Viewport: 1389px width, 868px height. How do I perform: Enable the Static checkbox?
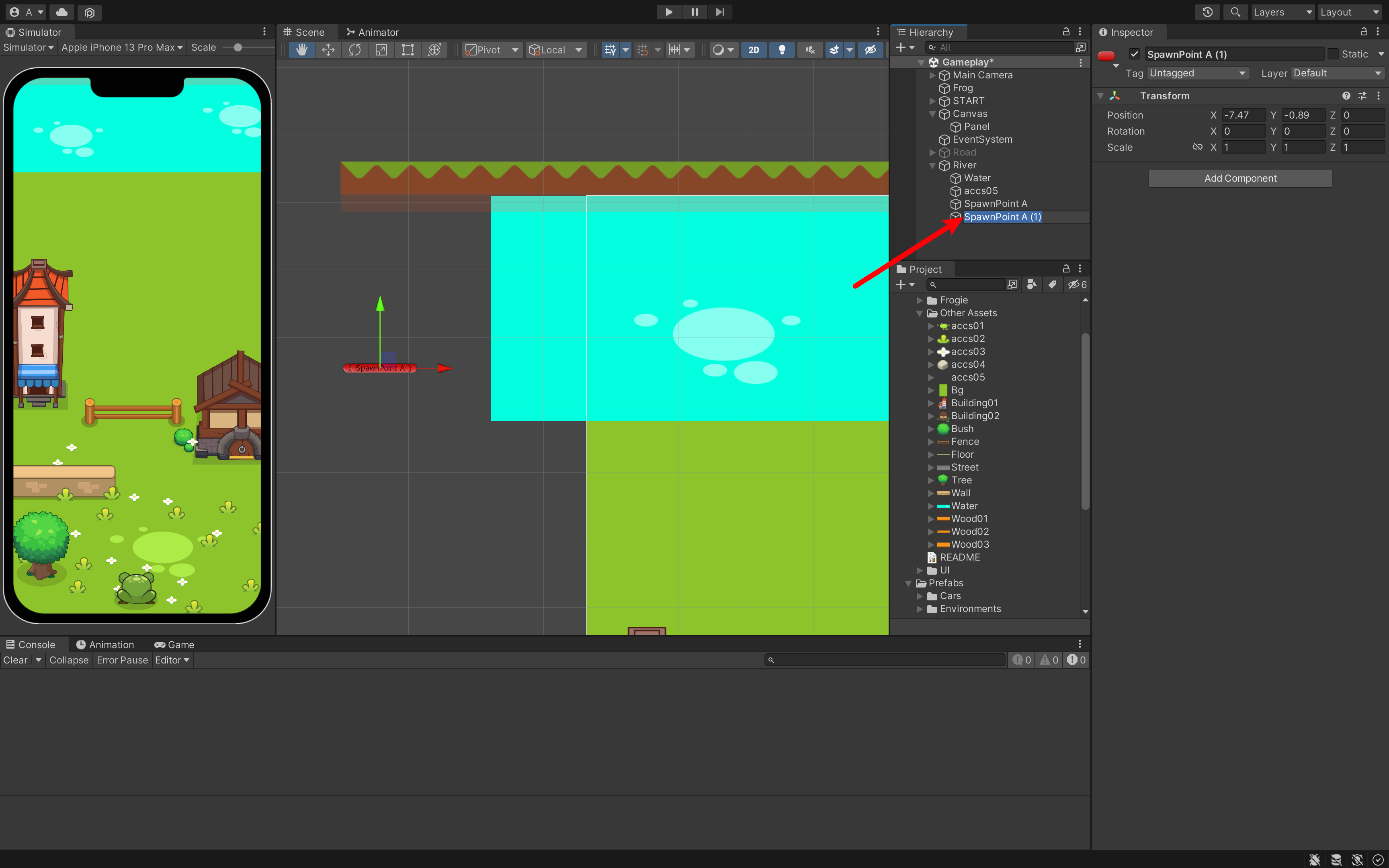(1333, 54)
